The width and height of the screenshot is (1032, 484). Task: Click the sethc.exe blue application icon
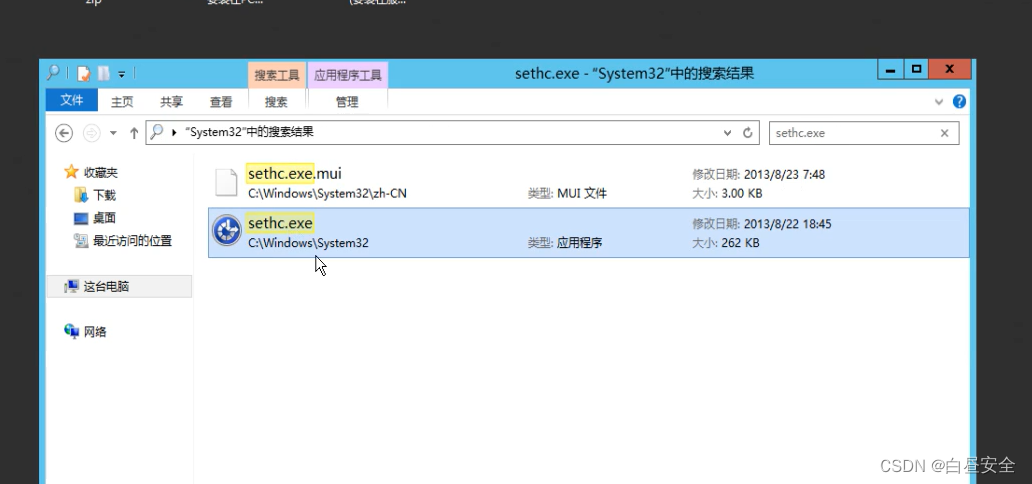(226, 231)
